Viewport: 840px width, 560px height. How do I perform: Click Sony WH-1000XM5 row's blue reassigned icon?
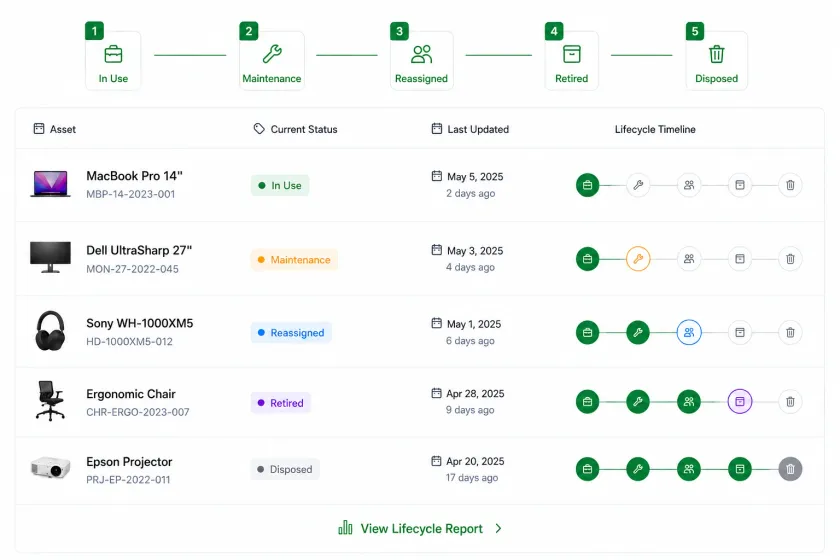click(689, 332)
